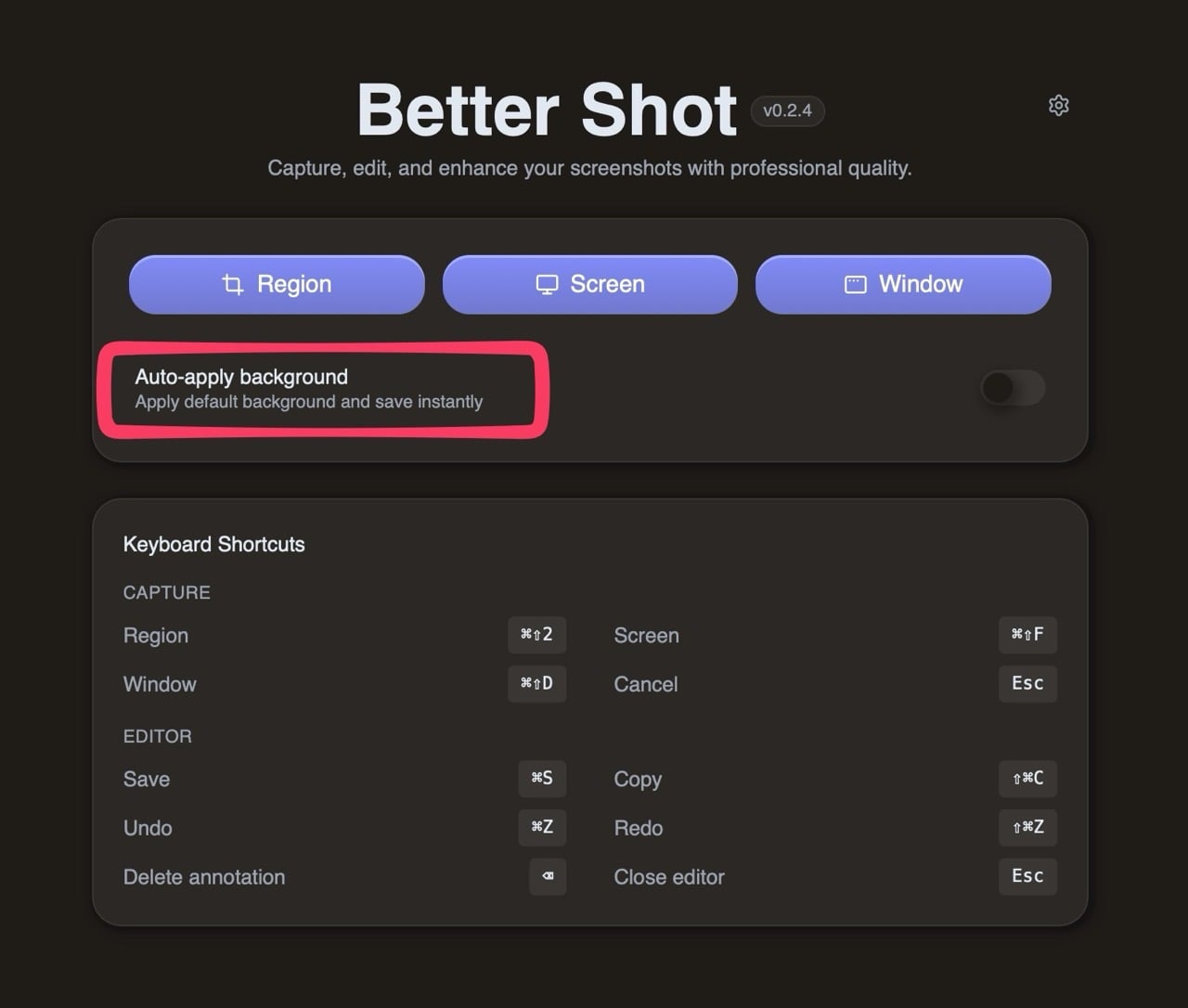Capture the whole Screen
The image size is (1188, 1008).
click(x=589, y=284)
